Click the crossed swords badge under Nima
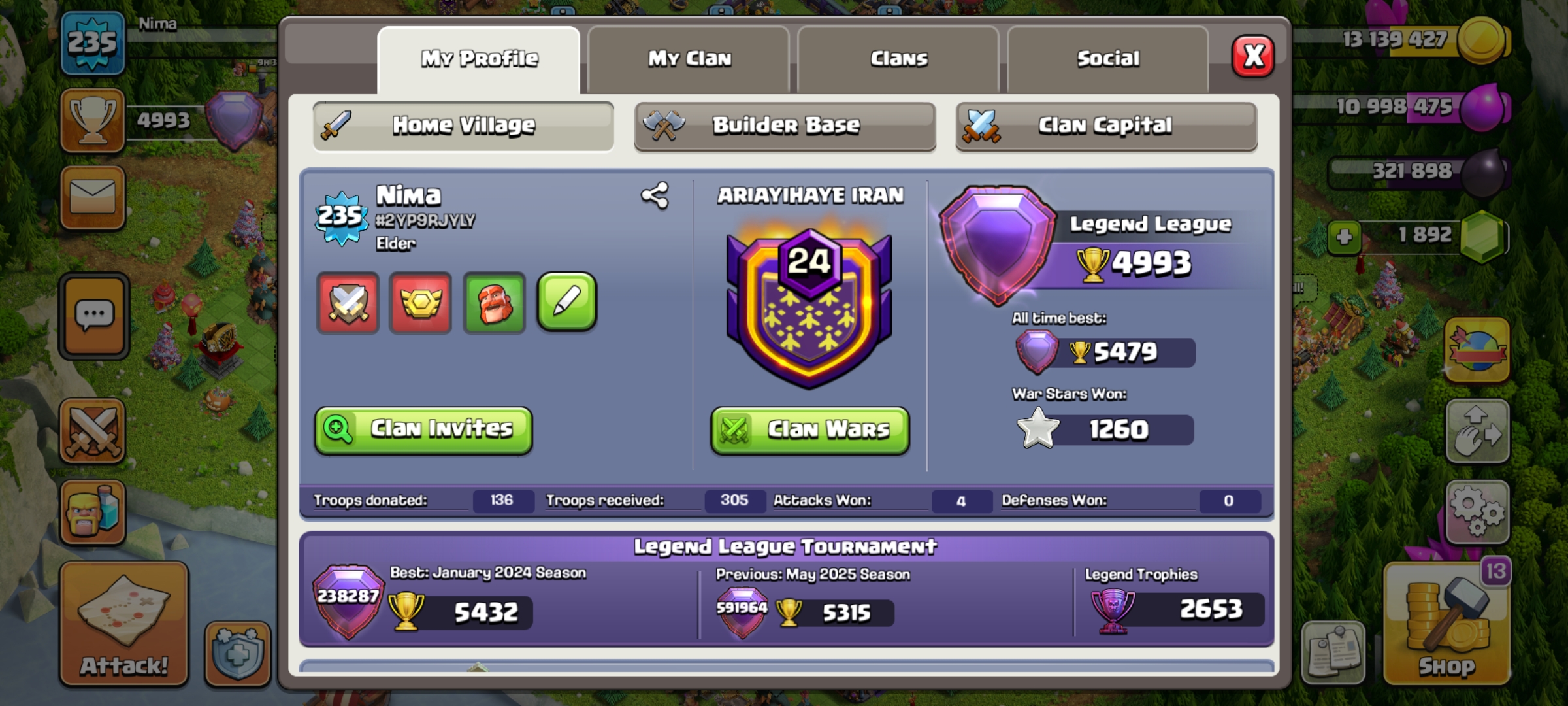The image size is (1568, 706). (348, 303)
